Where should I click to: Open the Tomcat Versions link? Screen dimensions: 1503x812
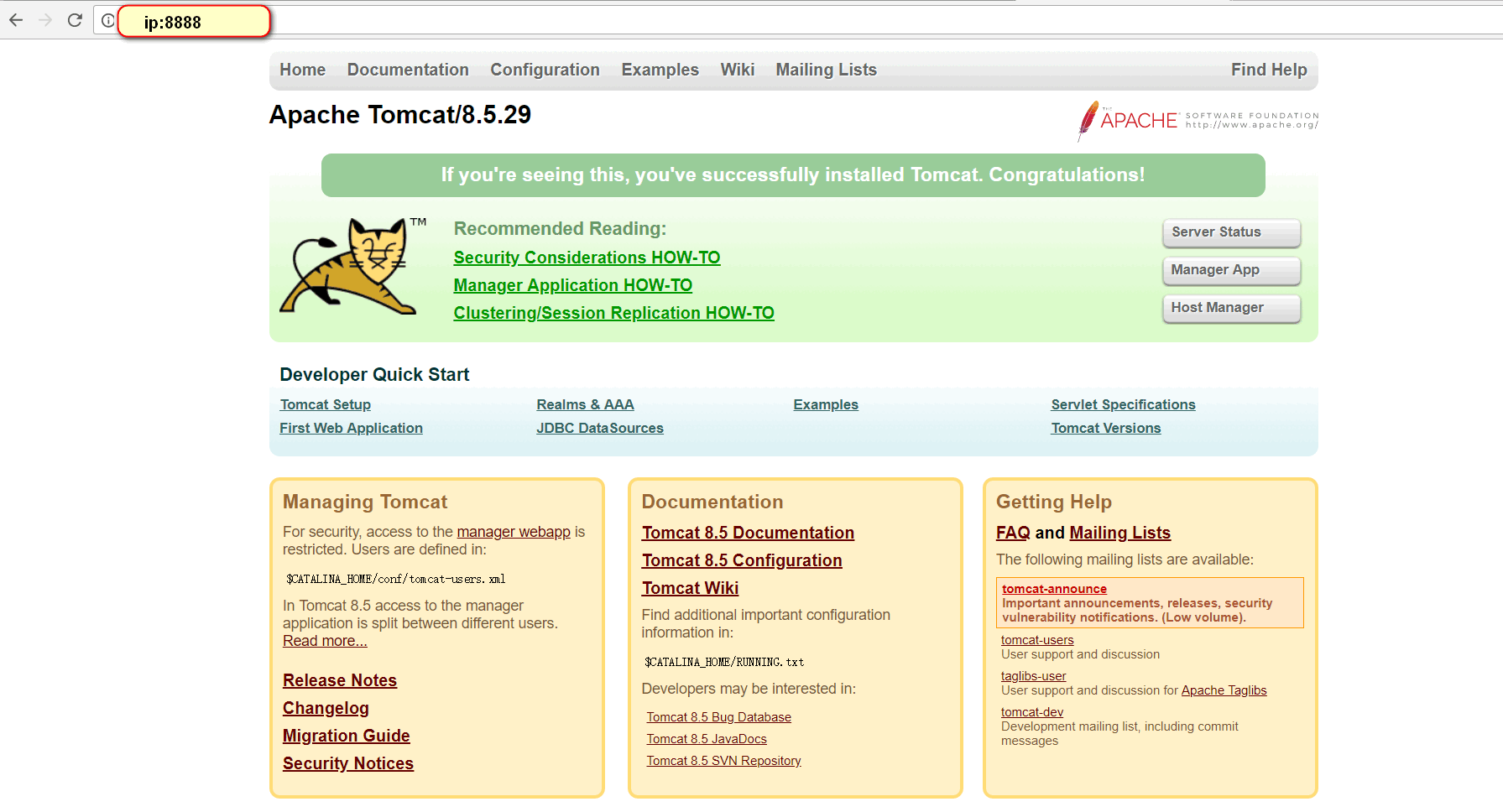[x=1106, y=429]
